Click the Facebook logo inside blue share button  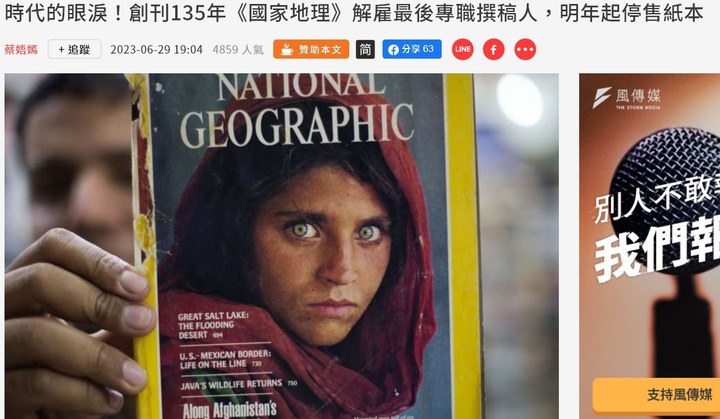click(x=393, y=50)
